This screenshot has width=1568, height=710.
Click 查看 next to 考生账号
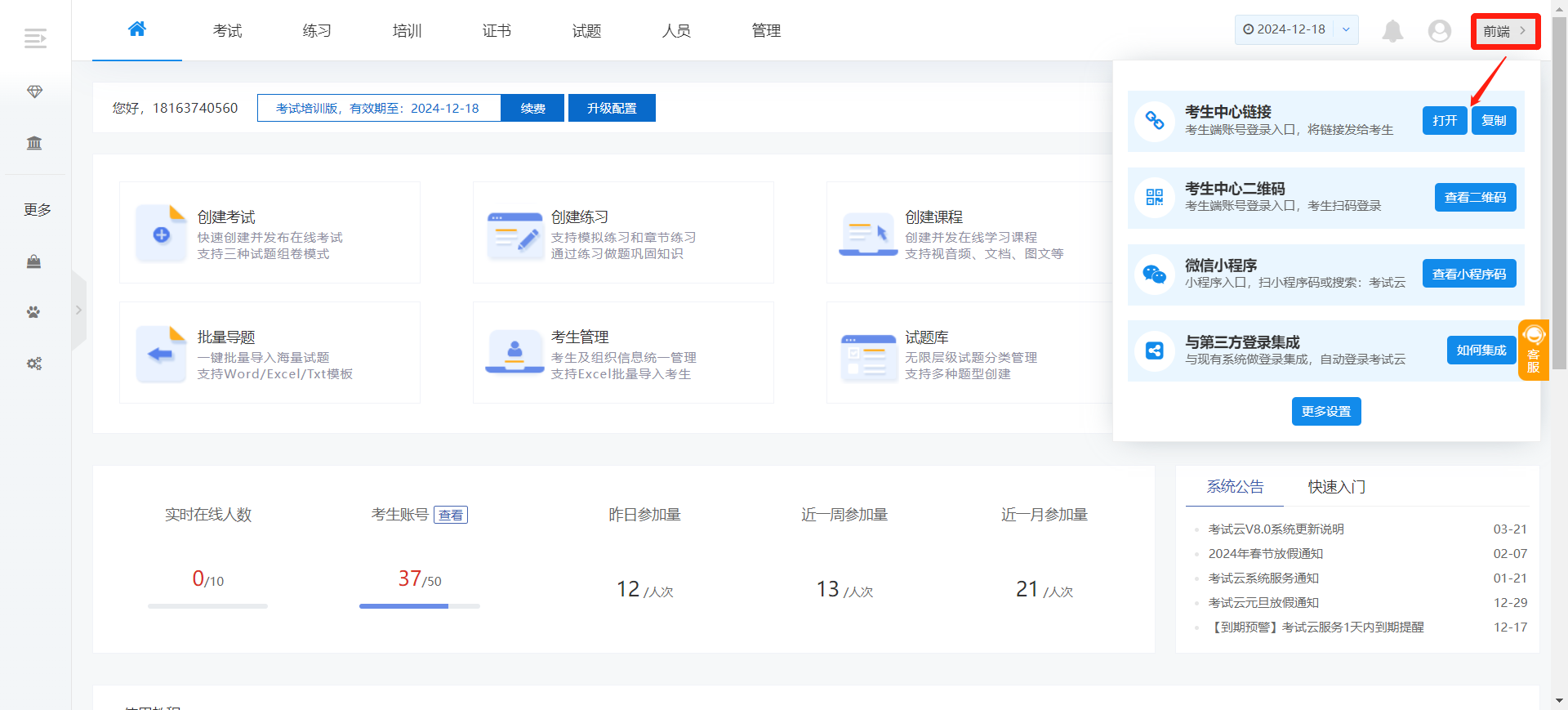pos(451,515)
